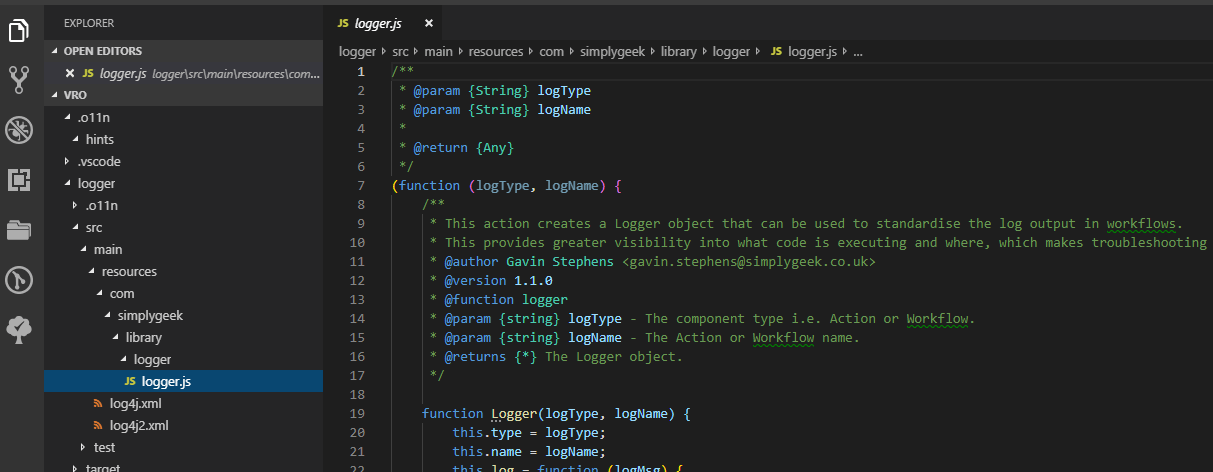
Task: Open the tree-shaped activity bar icon
Action: click(19, 328)
